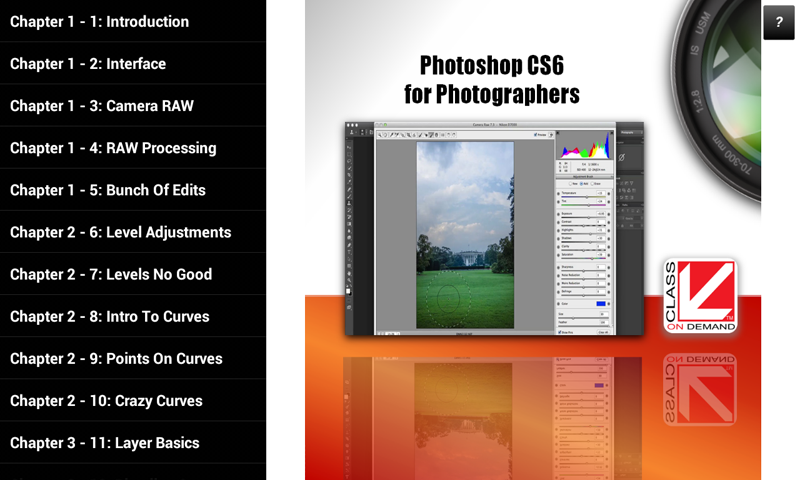Open Chapter 1 - 5: Bunch Of Edits
Screen dimensions: 800x480
pyautogui.click(x=133, y=190)
